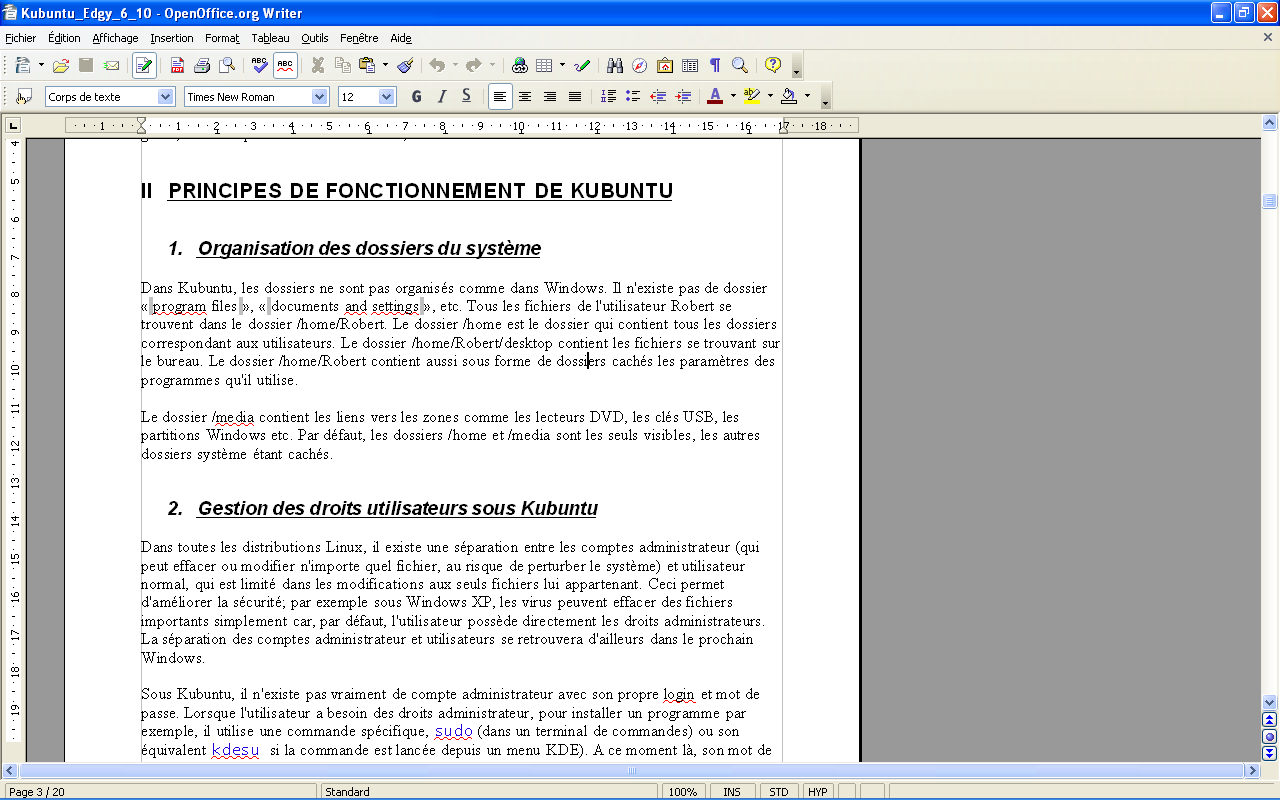Run Spellcheck with ABC checkmark icon

coord(259,65)
